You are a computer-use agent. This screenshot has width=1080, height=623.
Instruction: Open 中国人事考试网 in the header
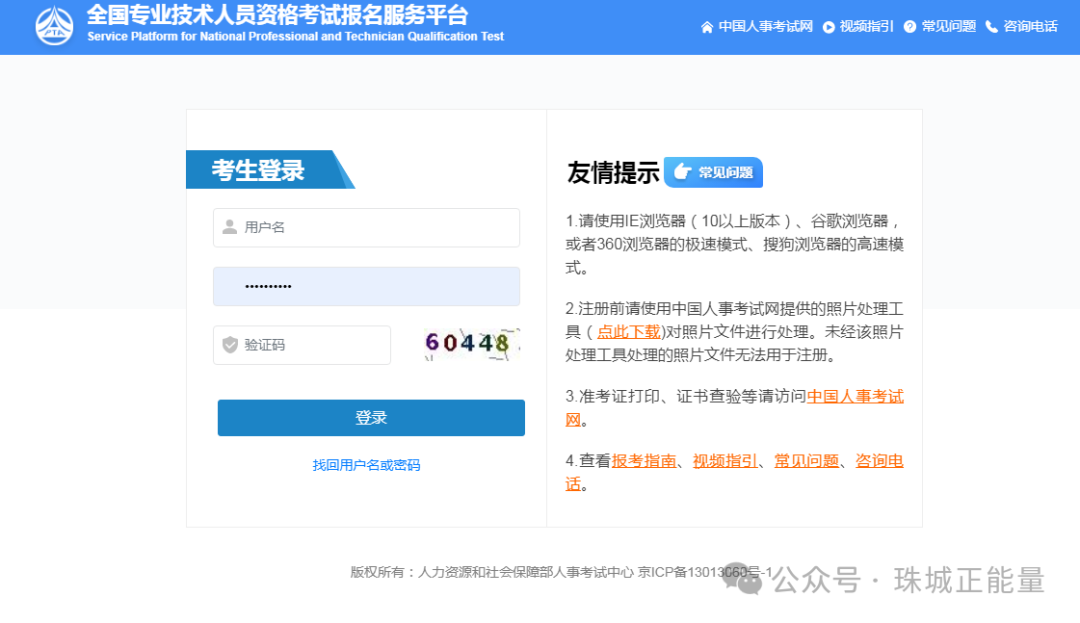click(765, 27)
